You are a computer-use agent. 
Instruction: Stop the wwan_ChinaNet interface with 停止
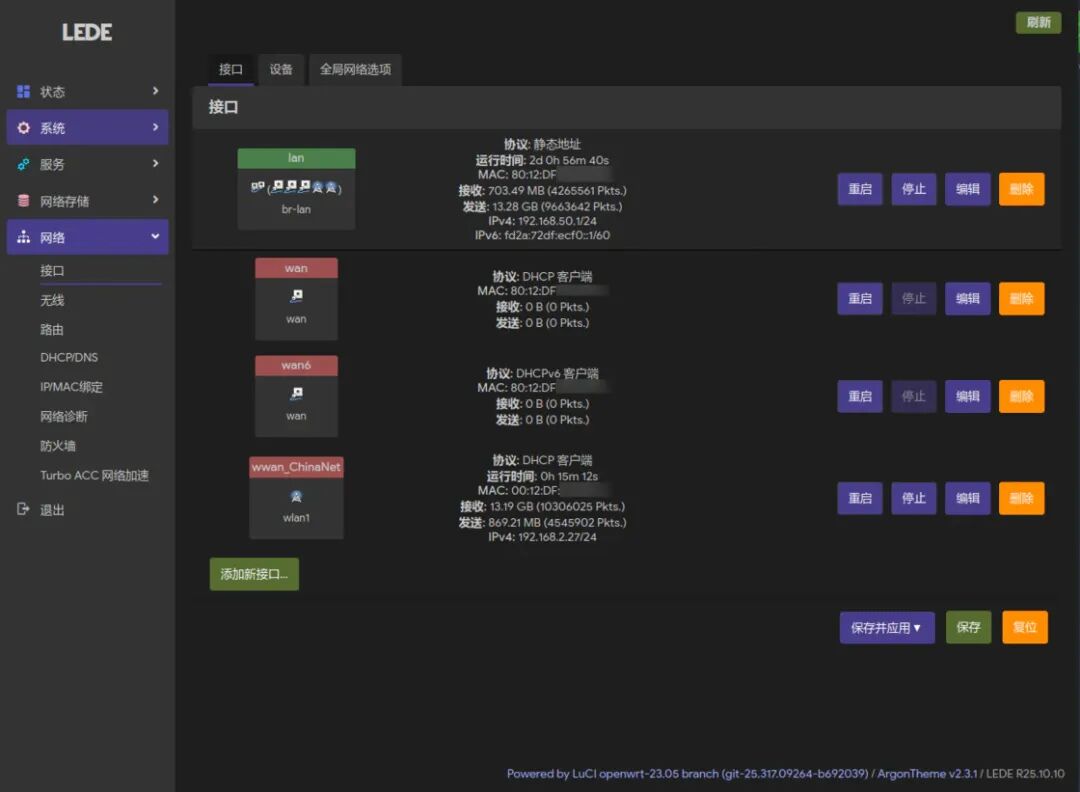click(x=914, y=499)
